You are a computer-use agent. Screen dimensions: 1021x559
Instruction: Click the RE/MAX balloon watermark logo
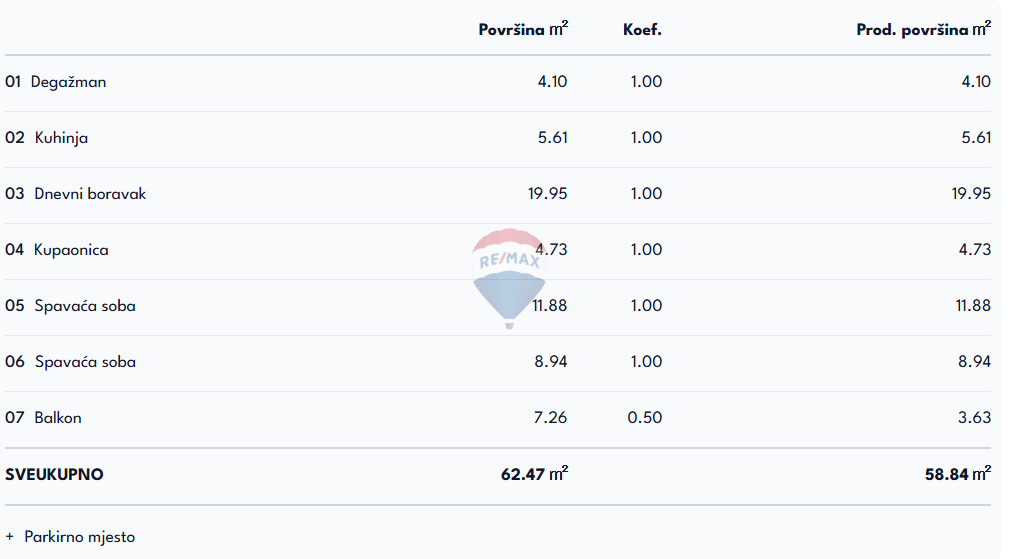509,277
